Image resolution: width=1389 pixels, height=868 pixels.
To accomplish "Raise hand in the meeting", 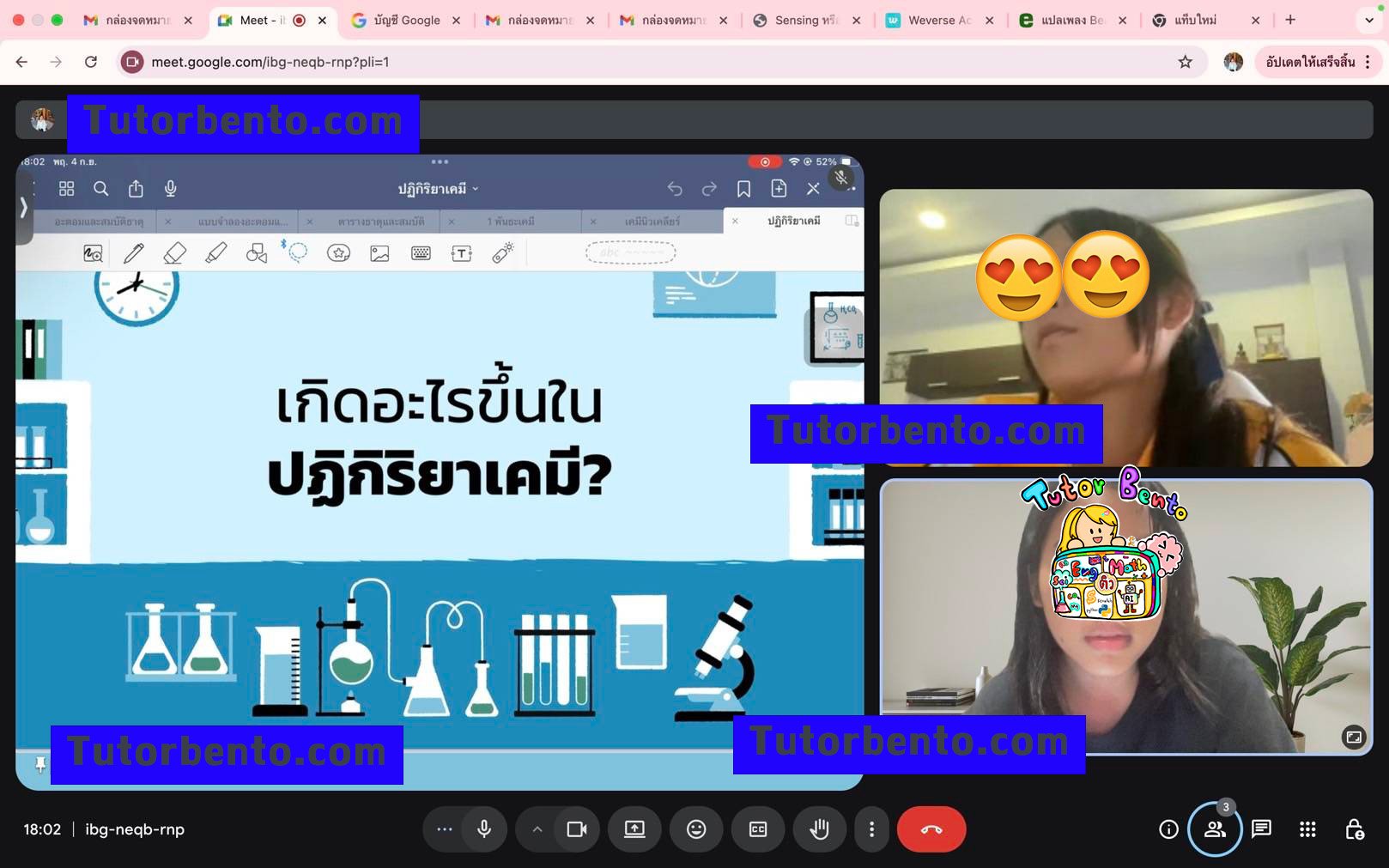I will (820, 829).
